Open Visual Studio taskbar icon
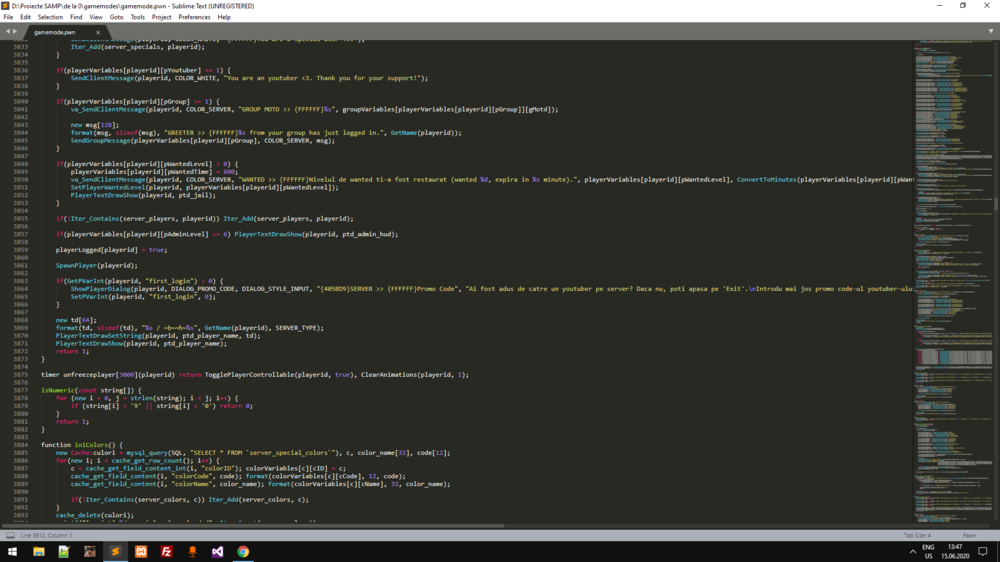1000x562 pixels. (x=217, y=551)
